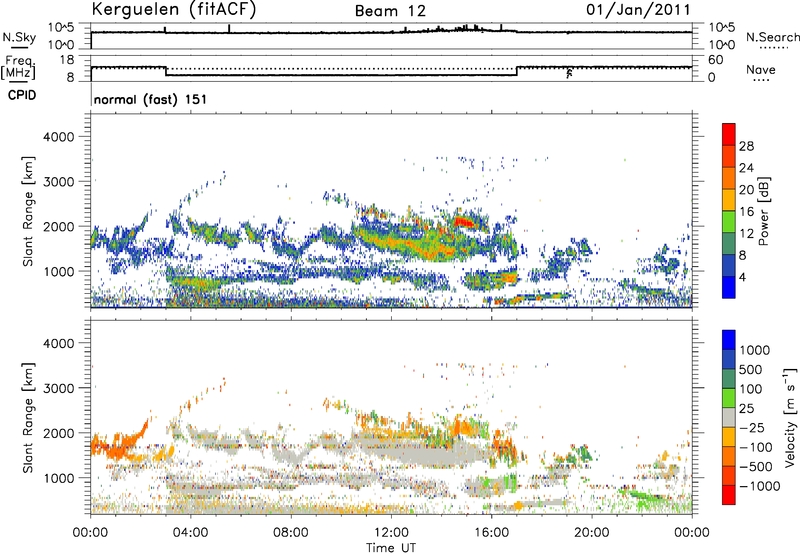This screenshot has height=554, width=800.
Task: Click the frequency step-up near 17:00
Action: pos(517,71)
